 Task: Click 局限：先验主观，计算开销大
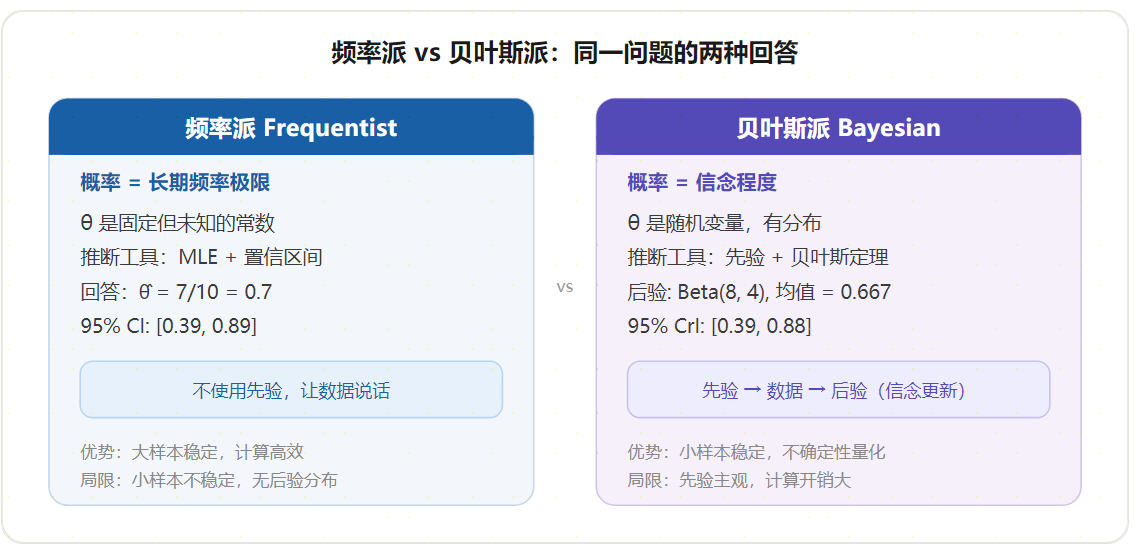pyautogui.click(x=739, y=480)
